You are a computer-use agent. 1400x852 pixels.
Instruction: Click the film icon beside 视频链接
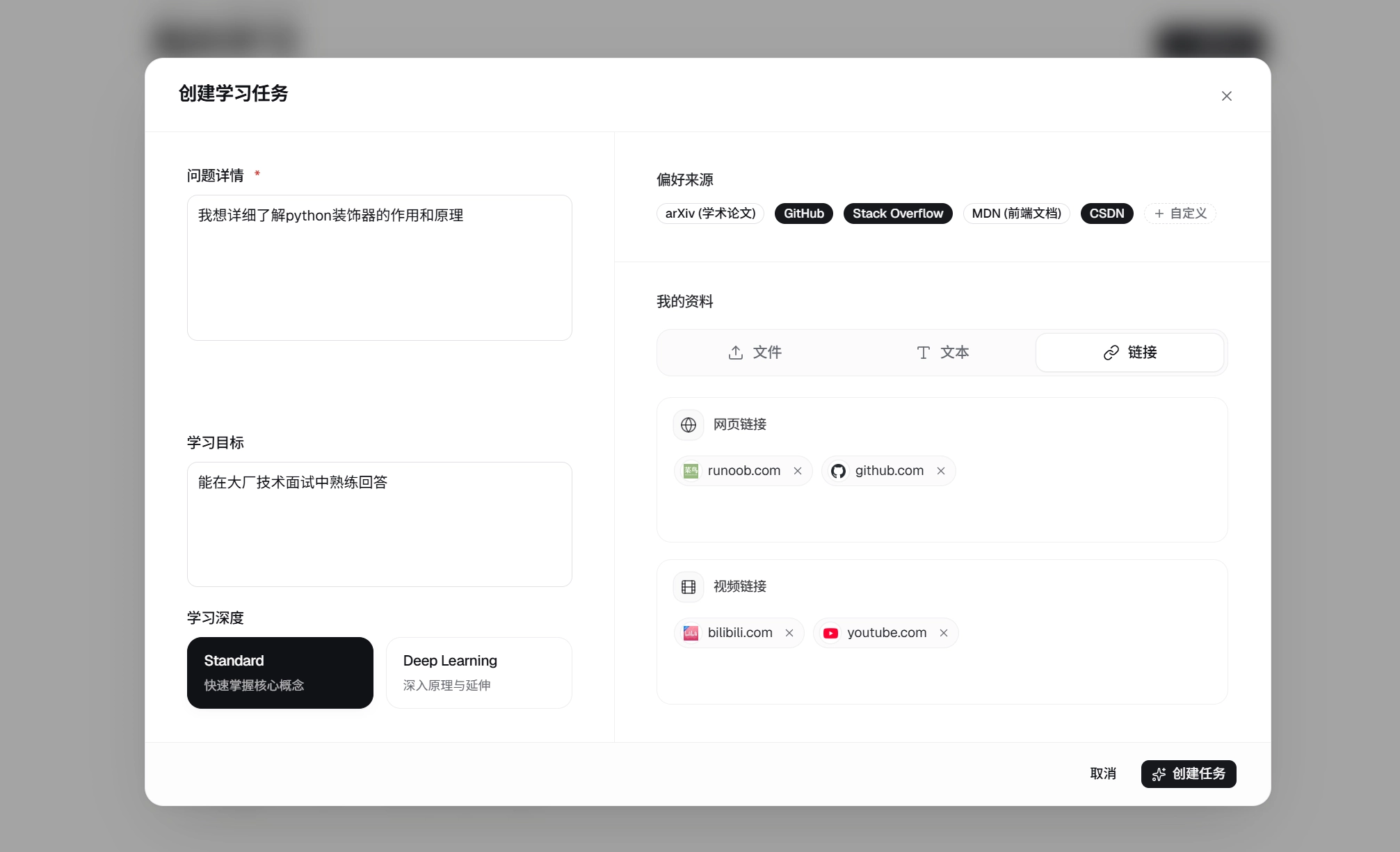689,587
